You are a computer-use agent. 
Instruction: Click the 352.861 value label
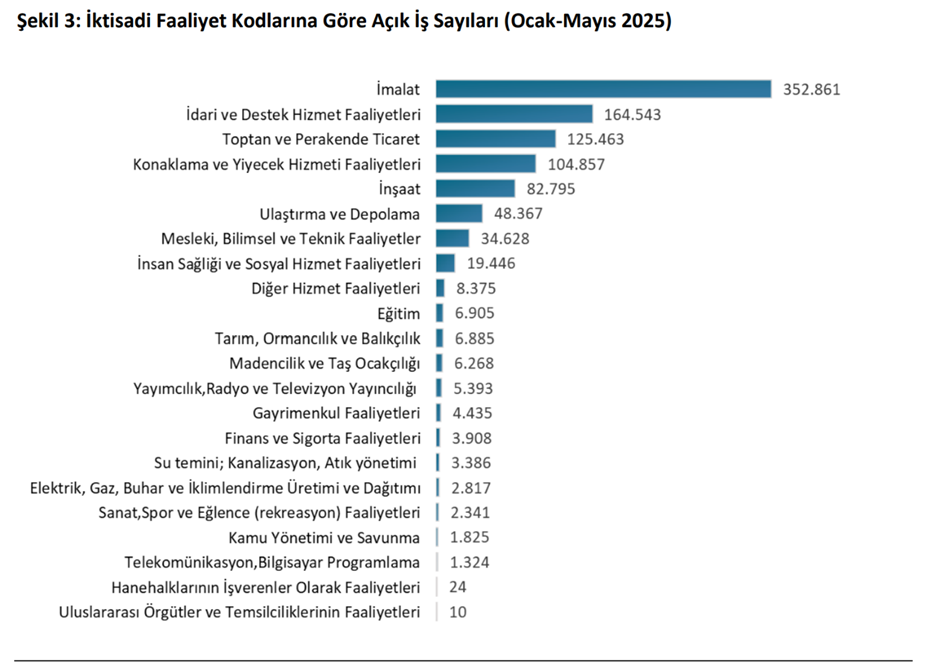pyautogui.click(x=812, y=89)
